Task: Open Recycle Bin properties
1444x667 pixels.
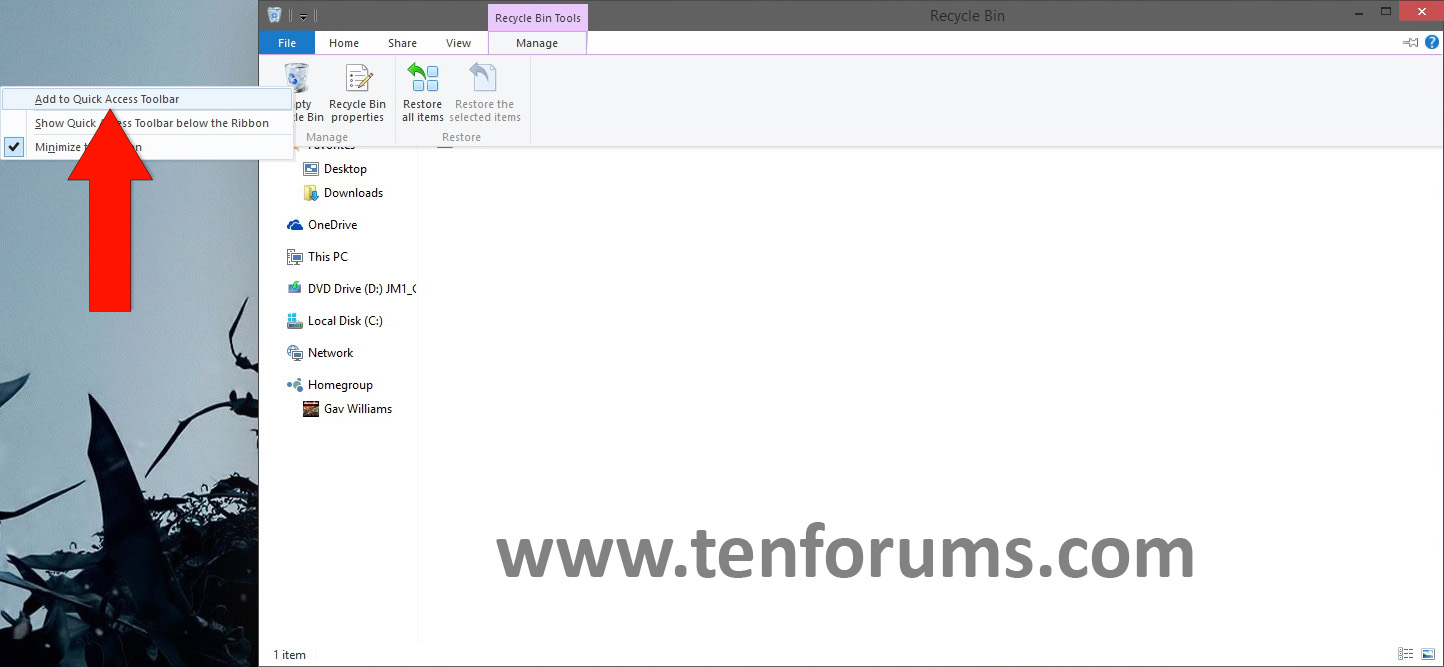Action: (x=357, y=95)
